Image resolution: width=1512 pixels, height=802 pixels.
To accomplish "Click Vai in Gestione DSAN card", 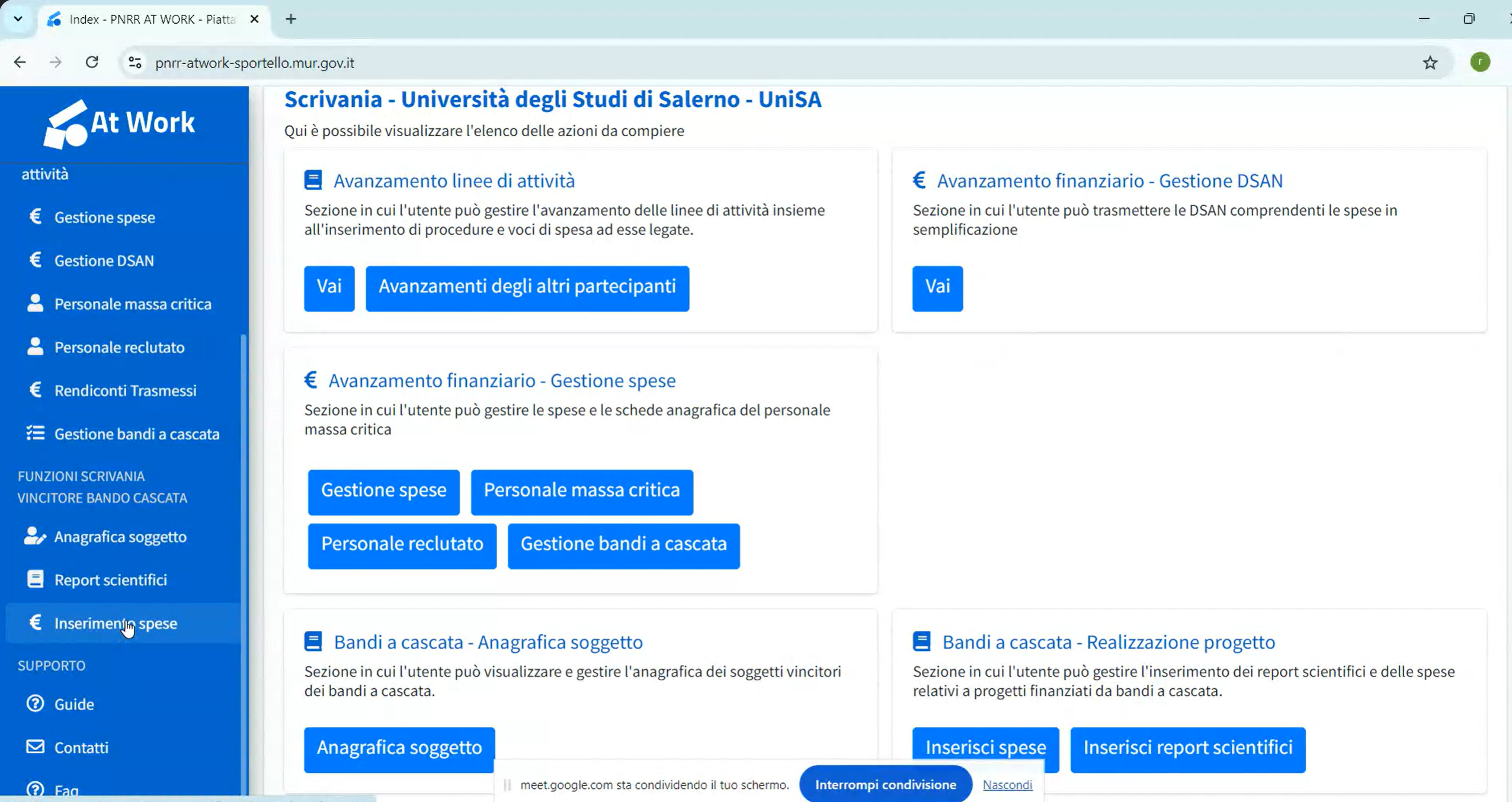I will click(x=937, y=288).
